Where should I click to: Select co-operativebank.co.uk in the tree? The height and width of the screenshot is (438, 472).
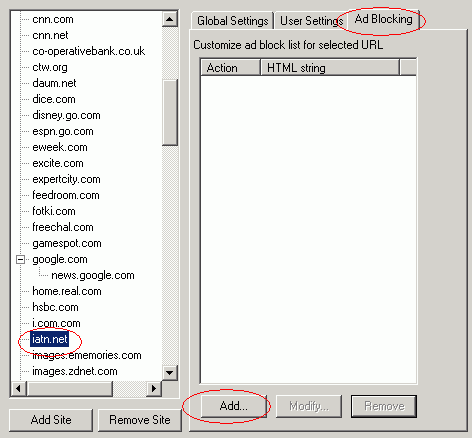click(x=89, y=51)
